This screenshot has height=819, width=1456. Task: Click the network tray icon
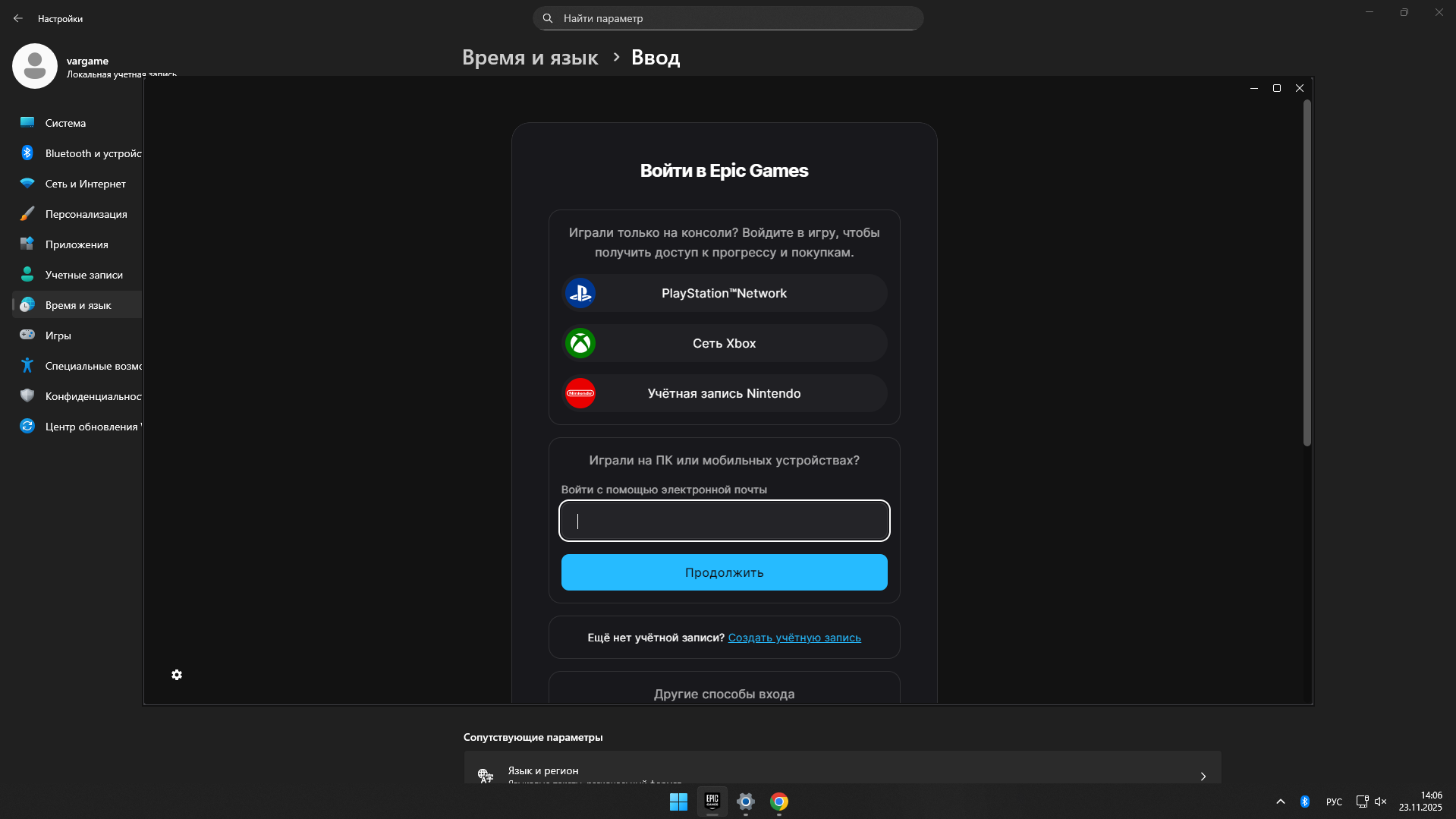click(1362, 802)
